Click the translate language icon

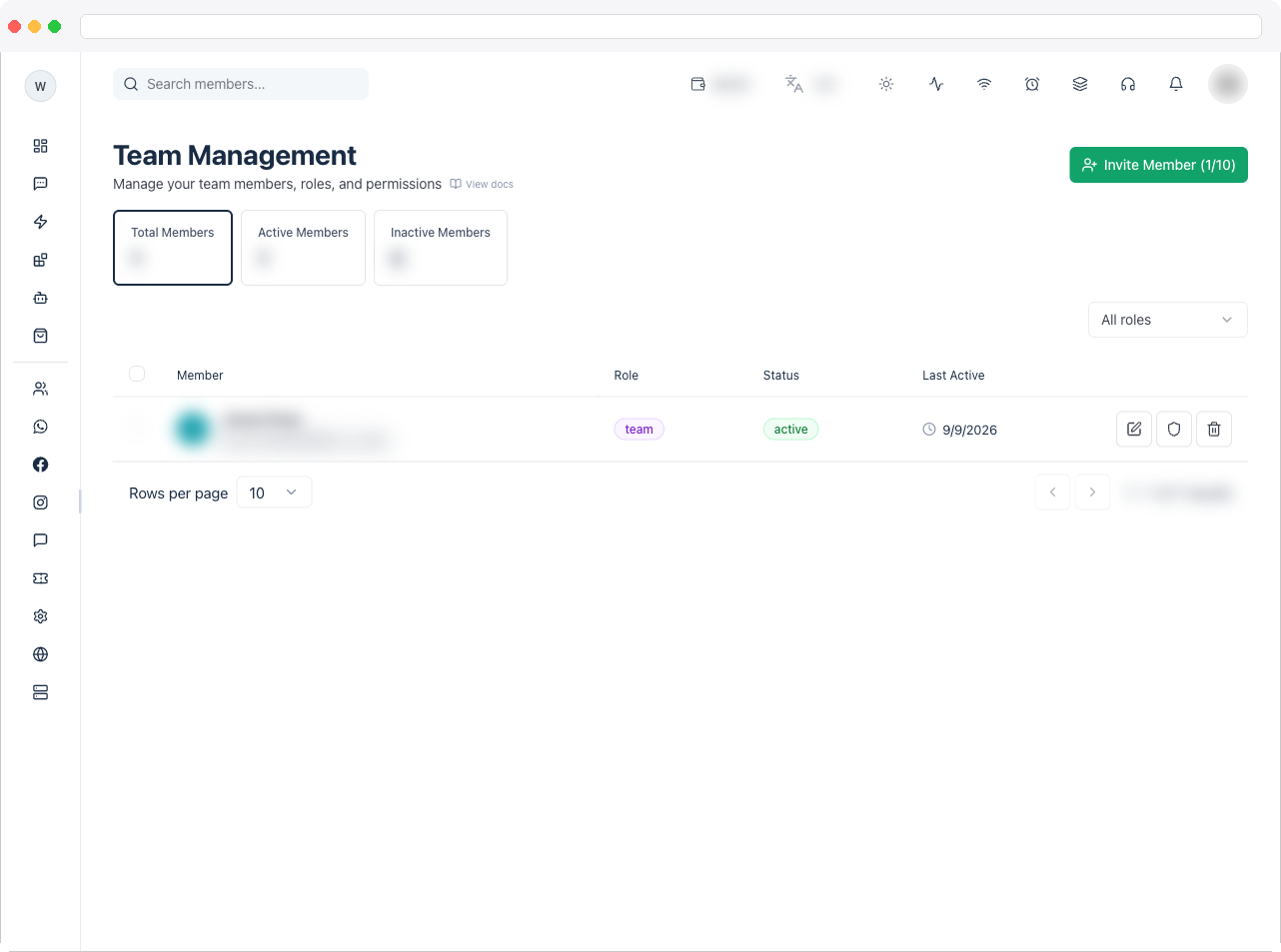pyautogui.click(x=794, y=84)
